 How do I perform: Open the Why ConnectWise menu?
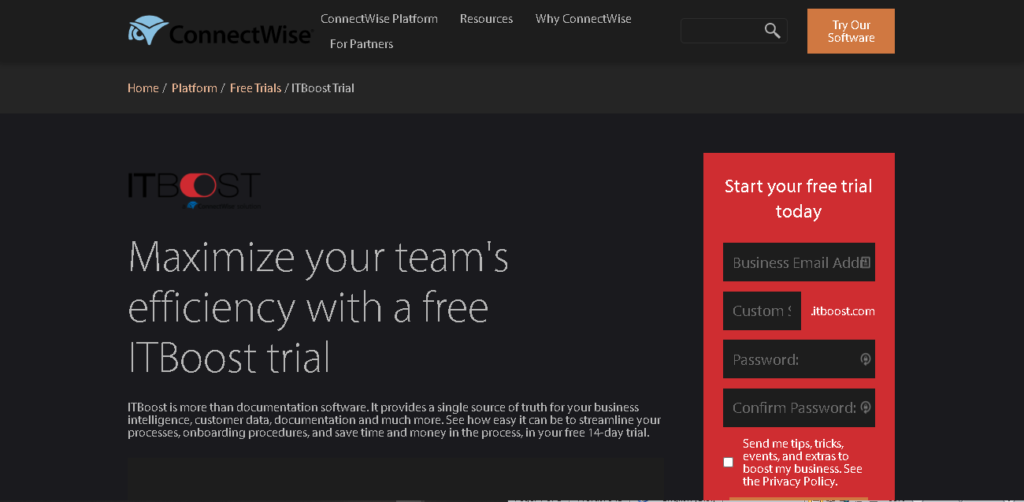(x=583, y=19)
